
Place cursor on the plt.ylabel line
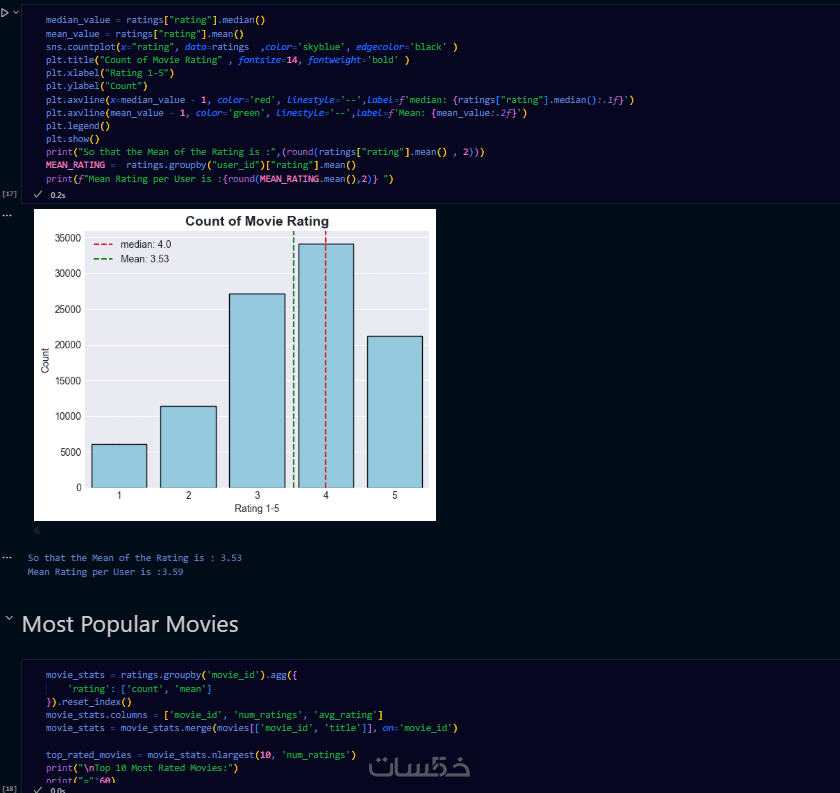[96, 86]
